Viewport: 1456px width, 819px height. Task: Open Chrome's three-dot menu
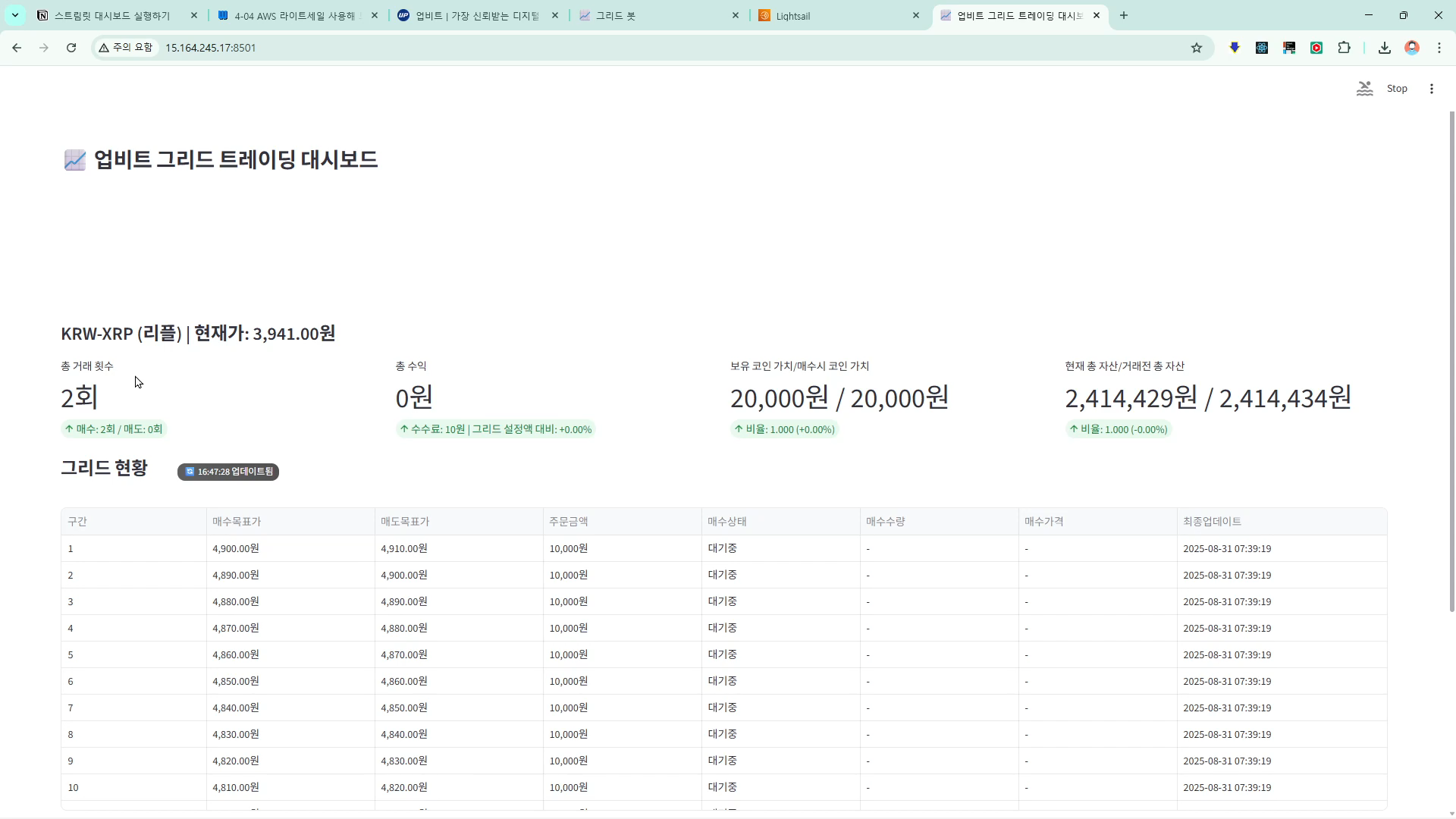[x=1439, y=48]
